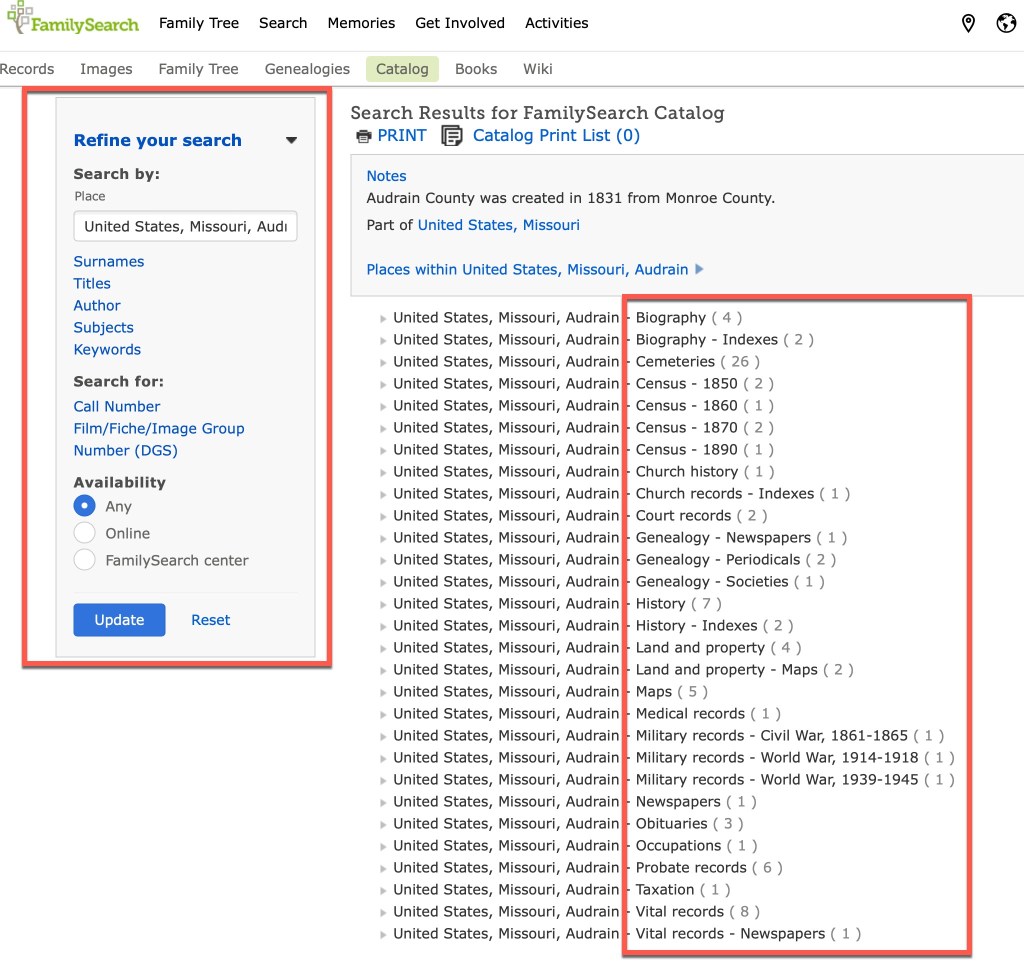Open the globe language icon
This screenshot has height=975, width=1024.
tap(1006, 23)
